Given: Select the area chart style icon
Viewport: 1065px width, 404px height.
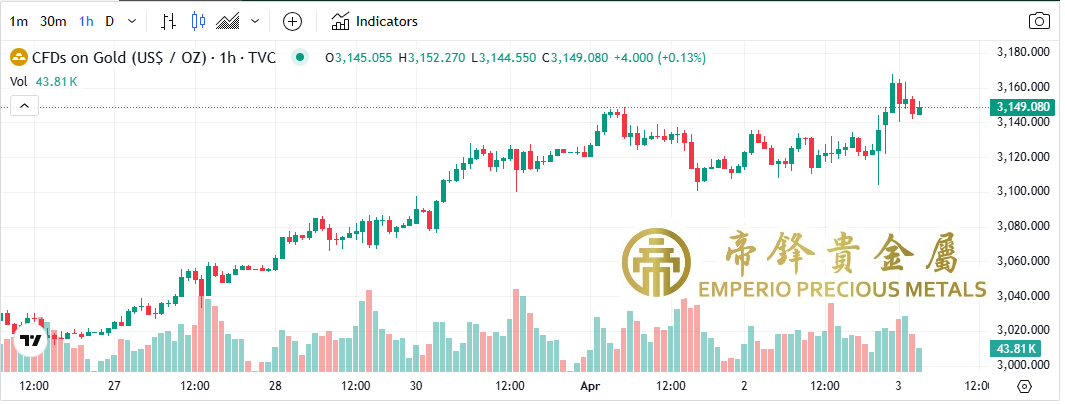Looking at the screenshot, I should (x=229, y=22).
